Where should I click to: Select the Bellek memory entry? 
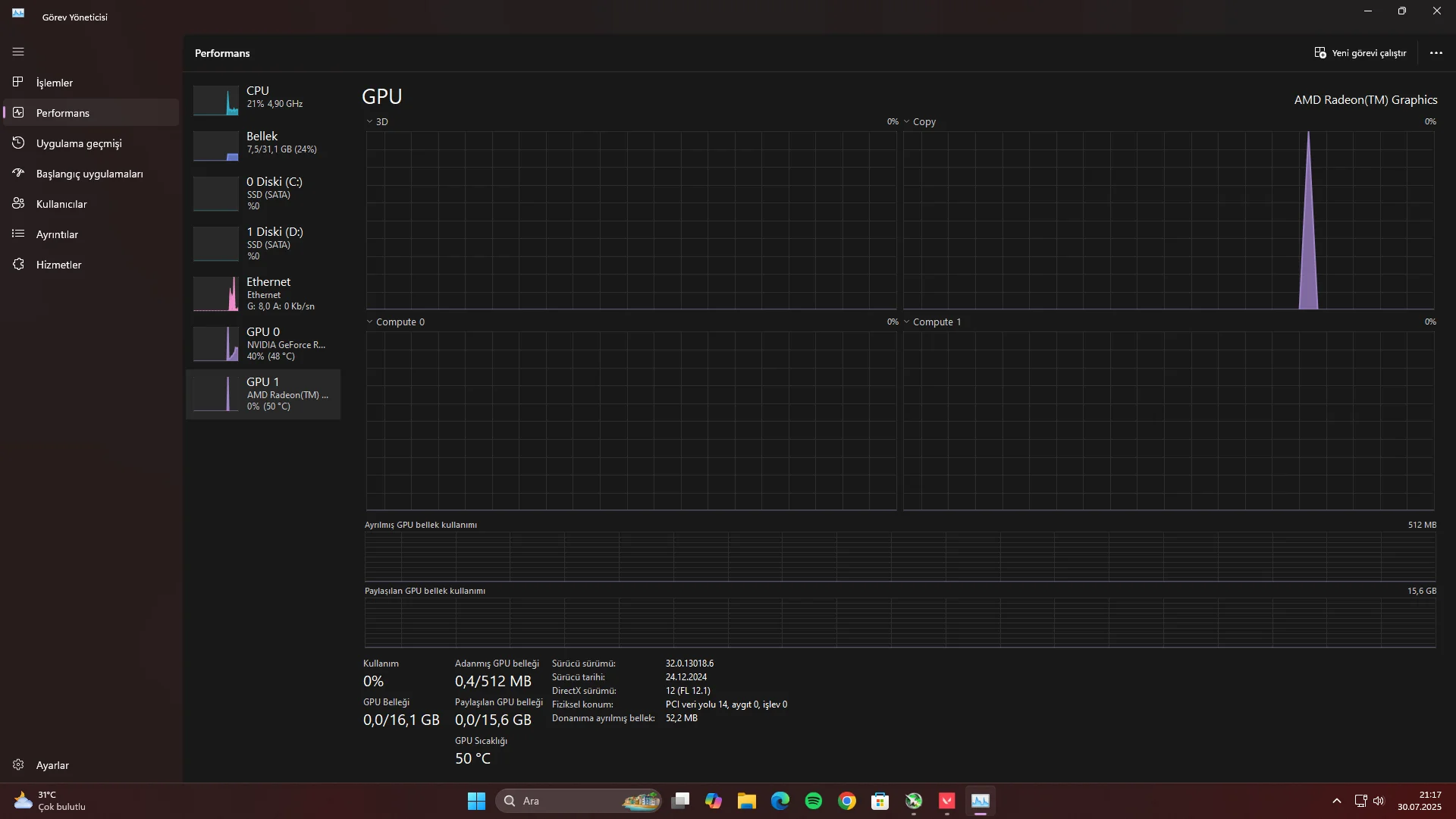pos(262,143)
